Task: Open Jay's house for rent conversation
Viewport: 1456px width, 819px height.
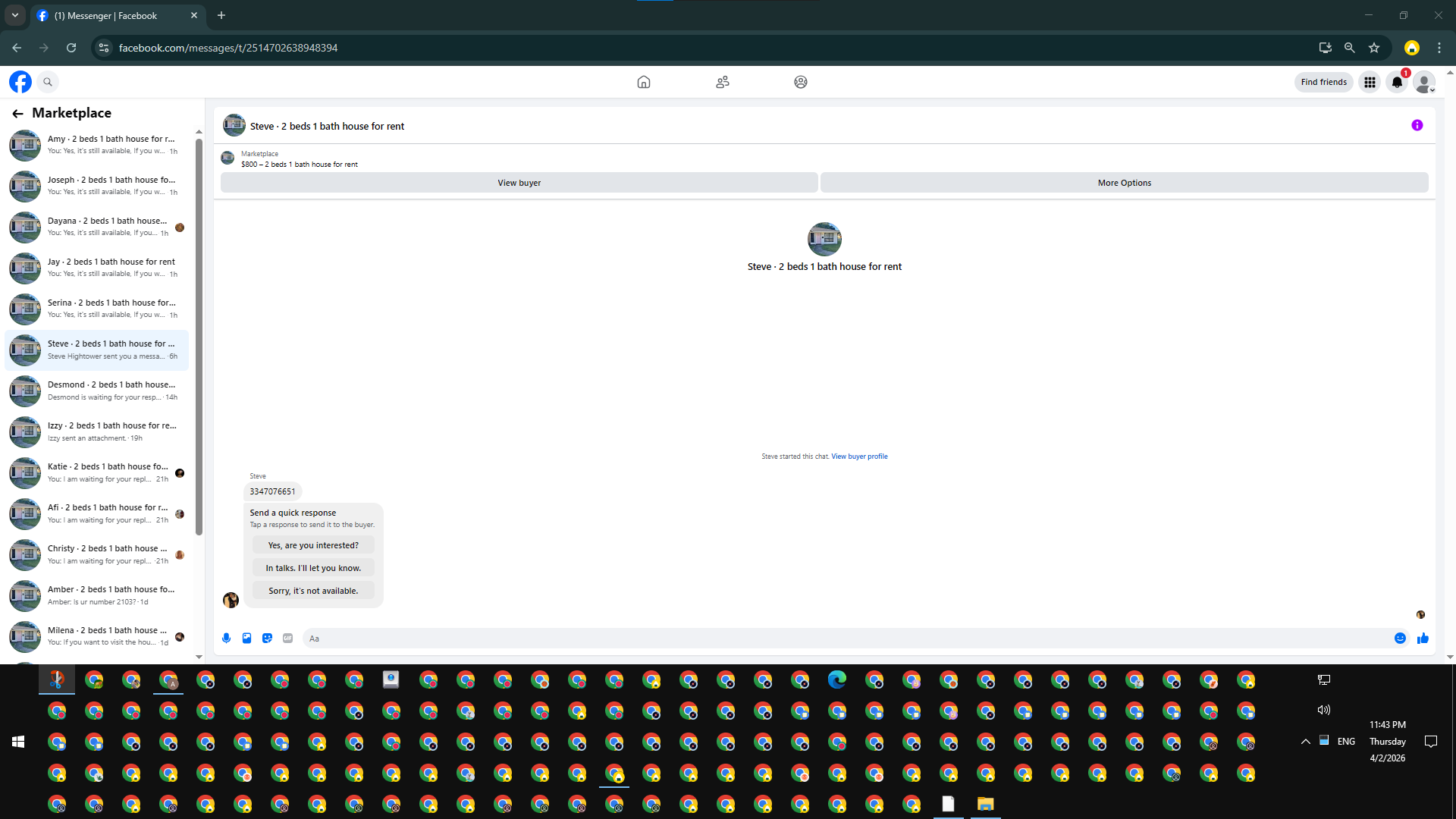Action: coord(96,268)
